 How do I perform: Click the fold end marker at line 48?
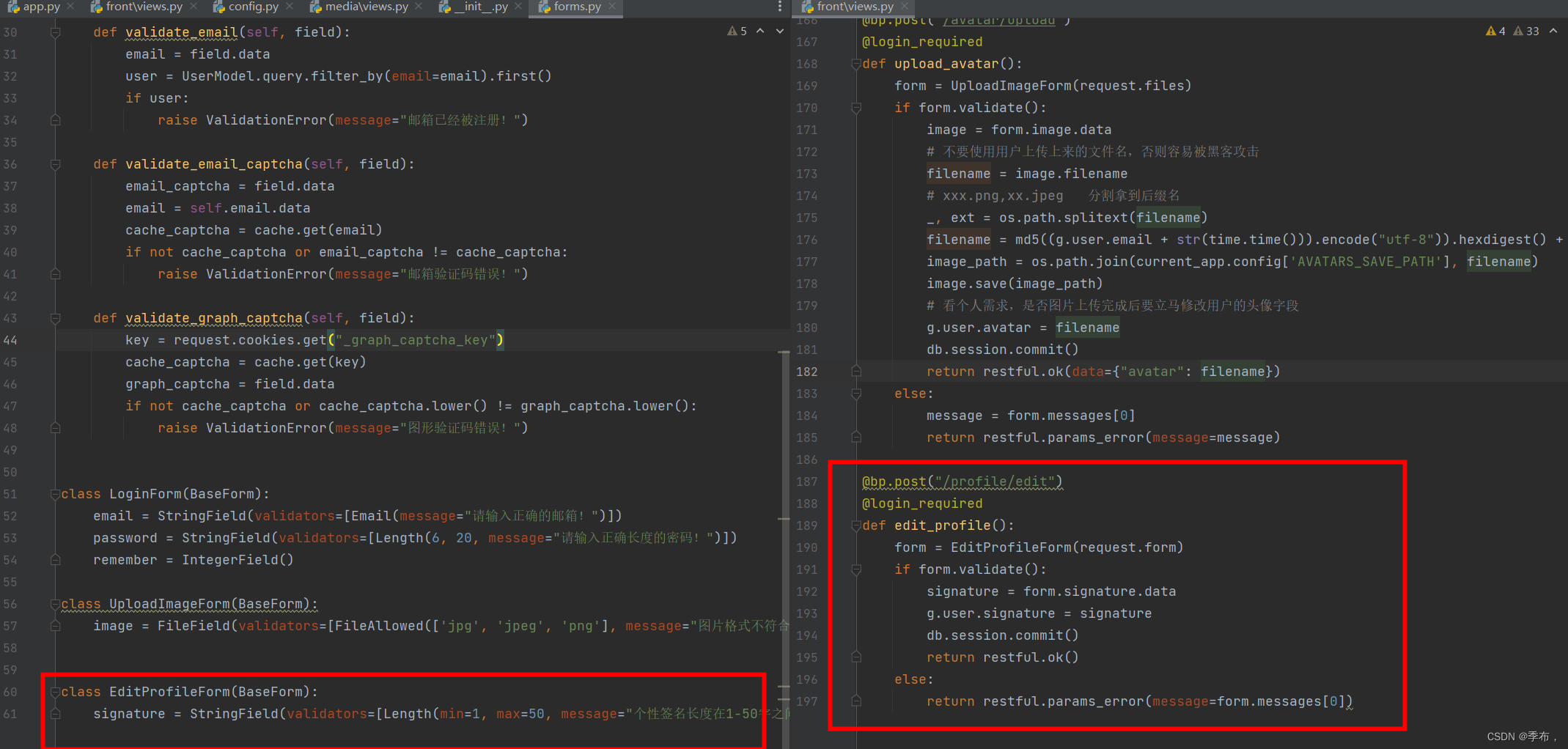point(55,428)
